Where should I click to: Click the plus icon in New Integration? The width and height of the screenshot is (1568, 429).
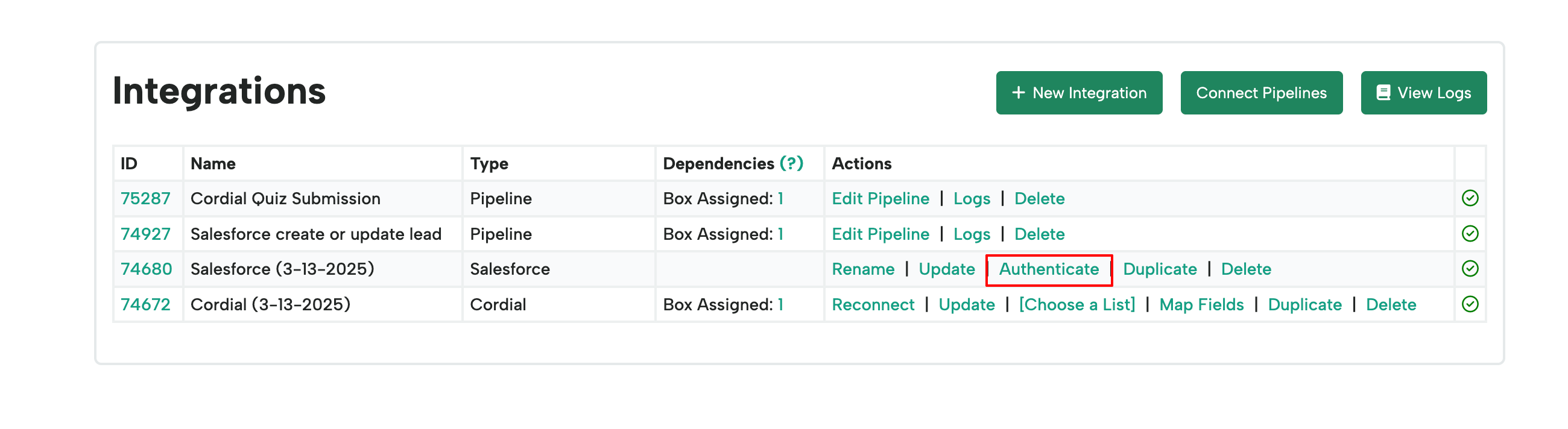1018,93
